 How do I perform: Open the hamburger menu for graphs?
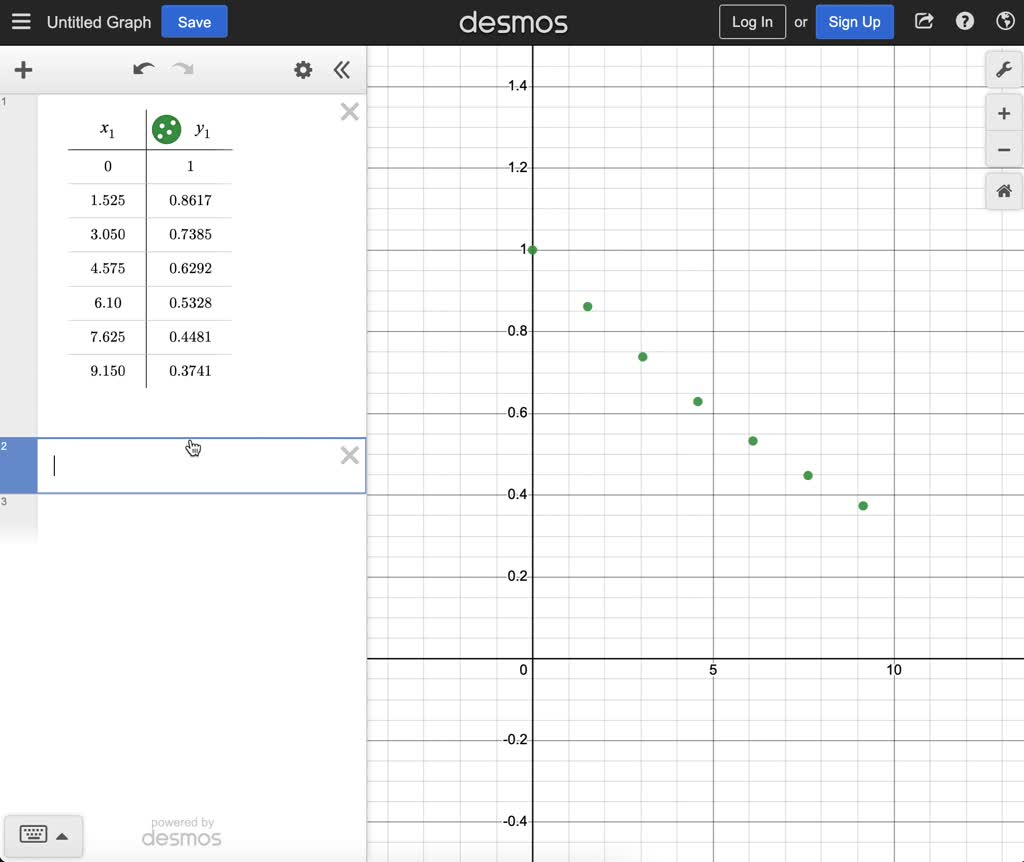tap(21, 22)
